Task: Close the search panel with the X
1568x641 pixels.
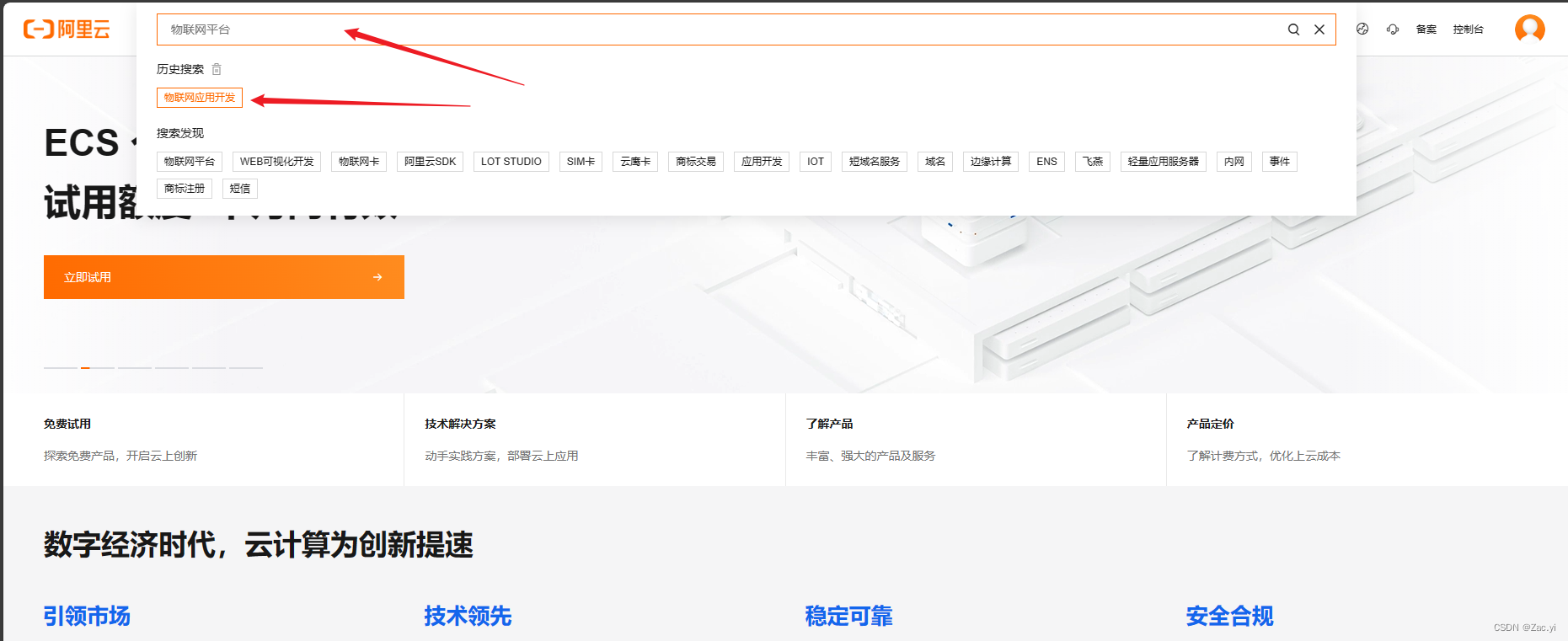Action: tap(1319, 29)
